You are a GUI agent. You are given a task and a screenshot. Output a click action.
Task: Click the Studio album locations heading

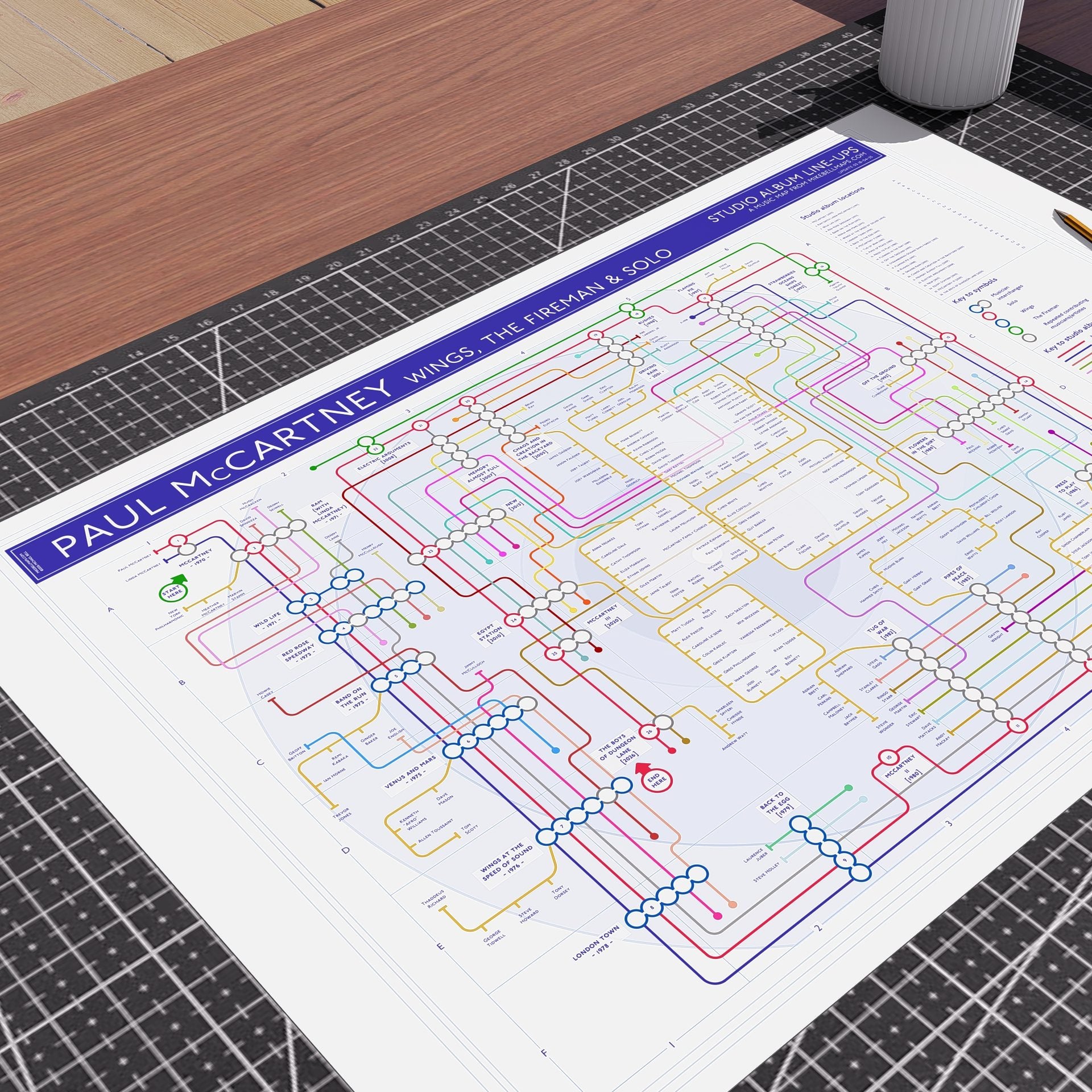(832, 202)
